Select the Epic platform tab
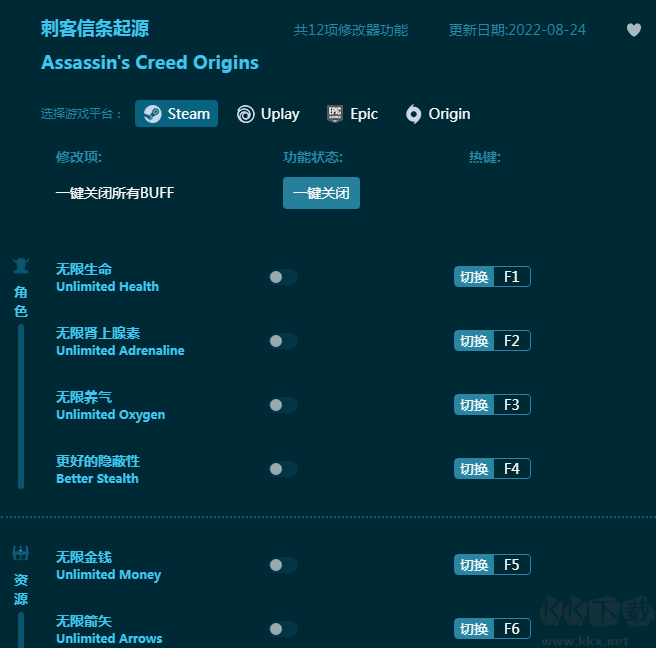 [352, 114]
